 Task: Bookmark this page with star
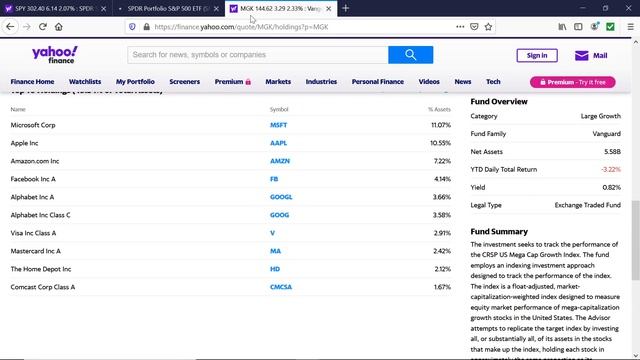click(488, 27)
